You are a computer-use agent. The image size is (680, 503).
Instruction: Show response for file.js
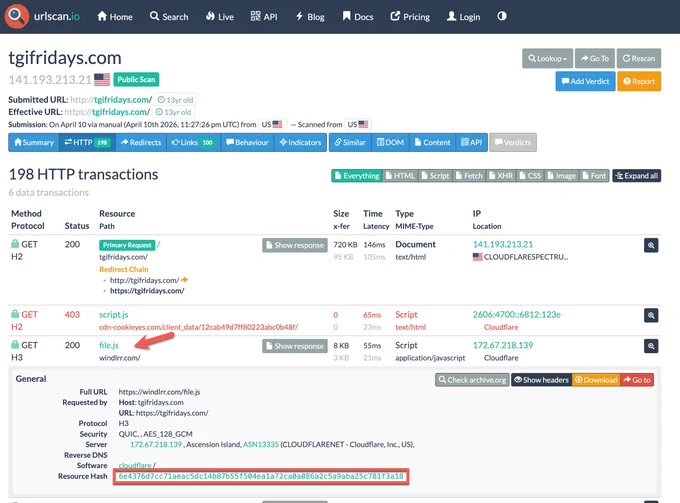295,346
